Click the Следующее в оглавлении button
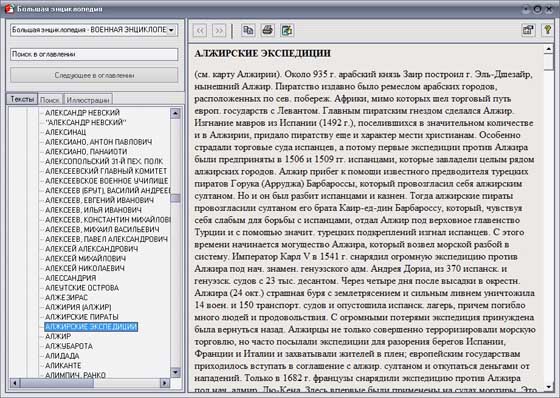This screenshot has width=560, height=398. click(94, 75)
